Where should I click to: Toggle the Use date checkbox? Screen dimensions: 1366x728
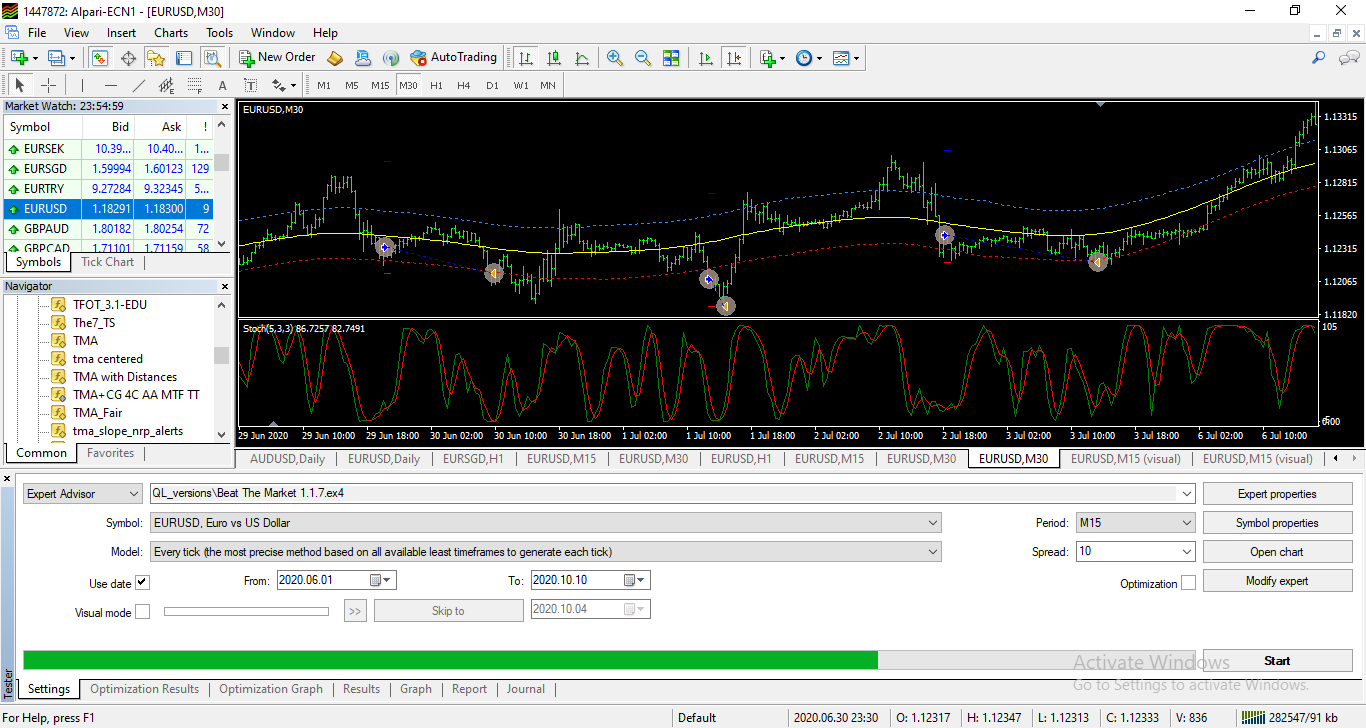(142, 583)
